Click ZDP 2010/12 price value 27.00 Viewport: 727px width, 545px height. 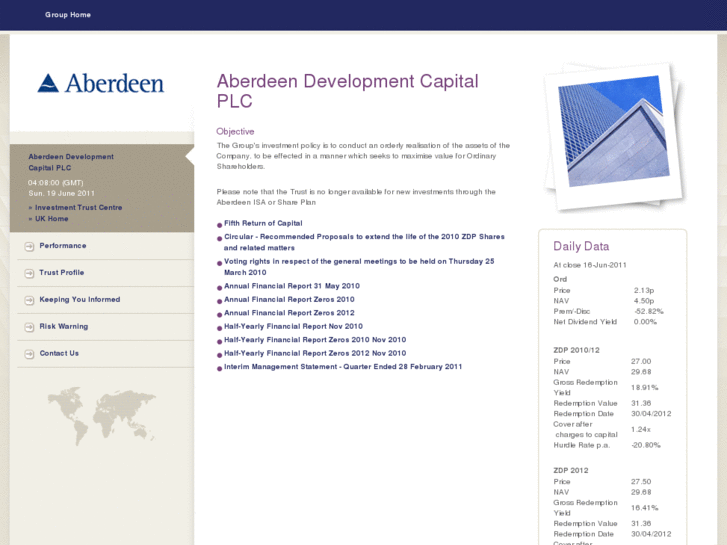(x=641, y=361)
